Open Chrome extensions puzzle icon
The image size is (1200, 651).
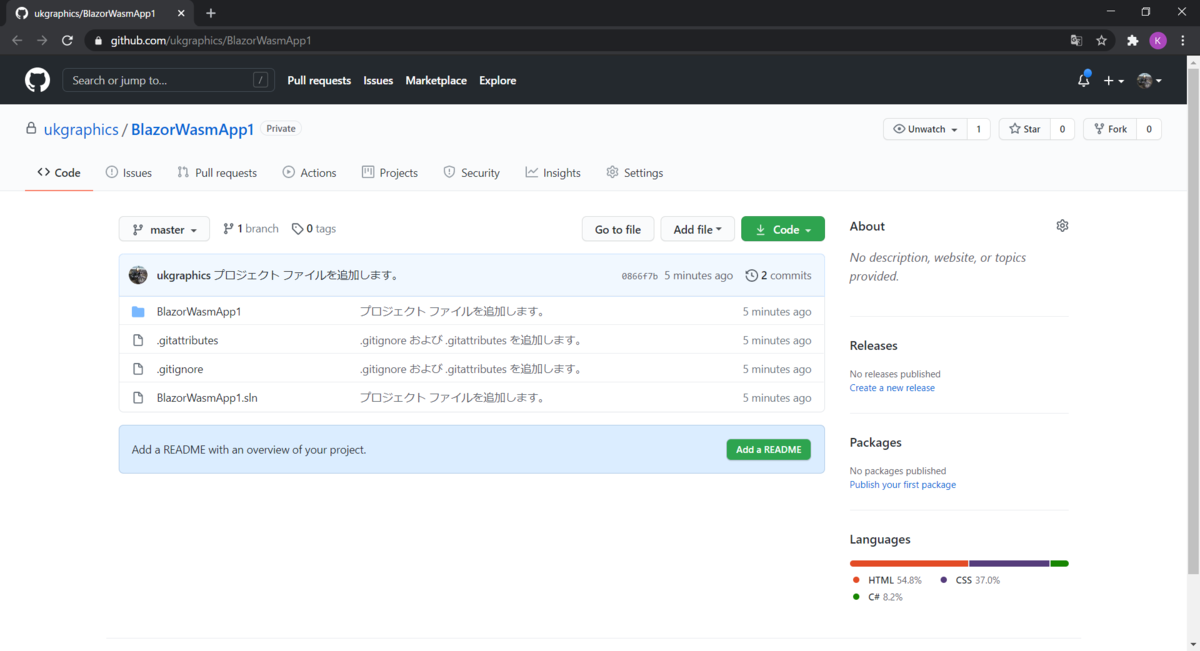tap(1132, 41)
